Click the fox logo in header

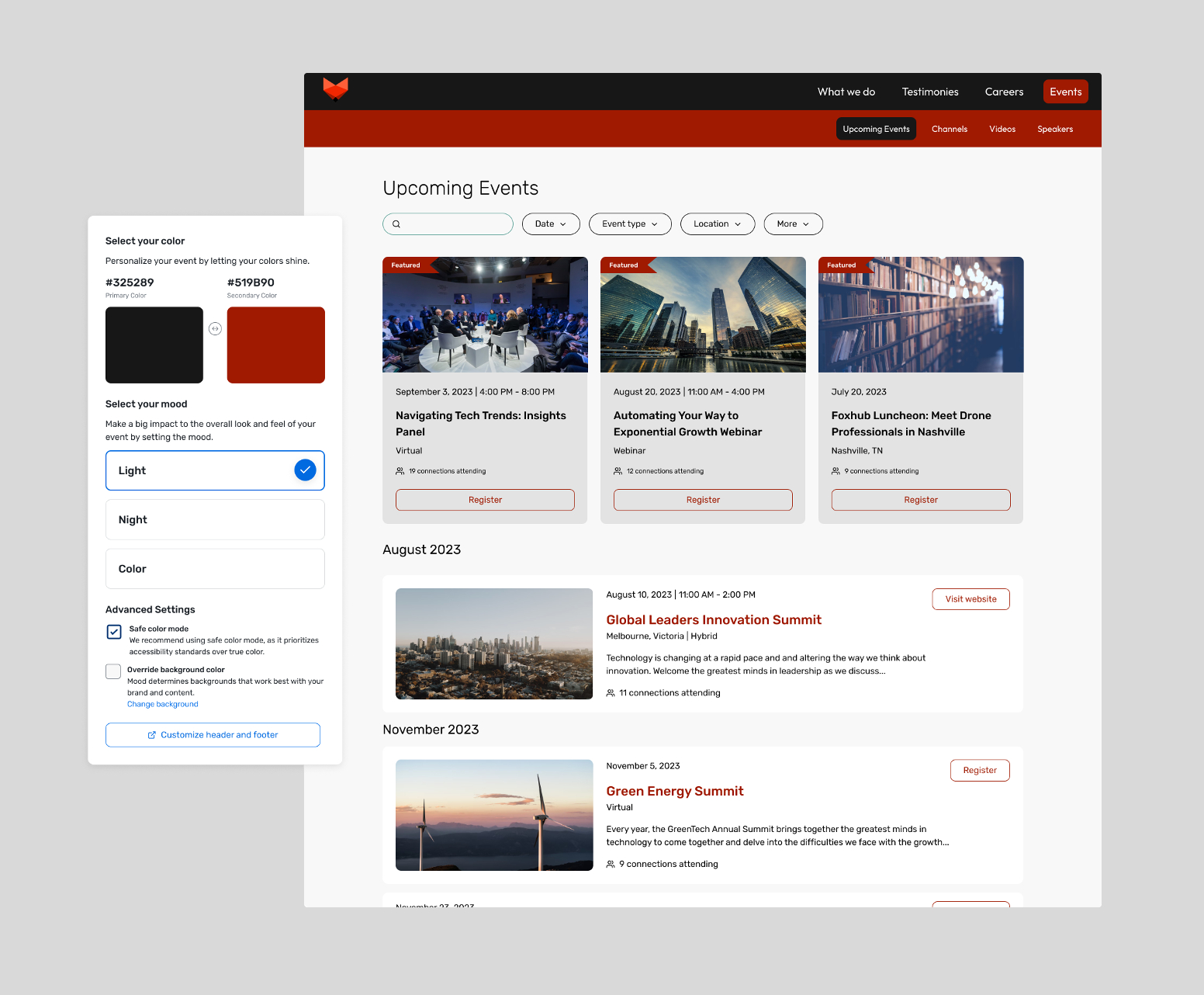pyautogui.click(x=335, y=89)
